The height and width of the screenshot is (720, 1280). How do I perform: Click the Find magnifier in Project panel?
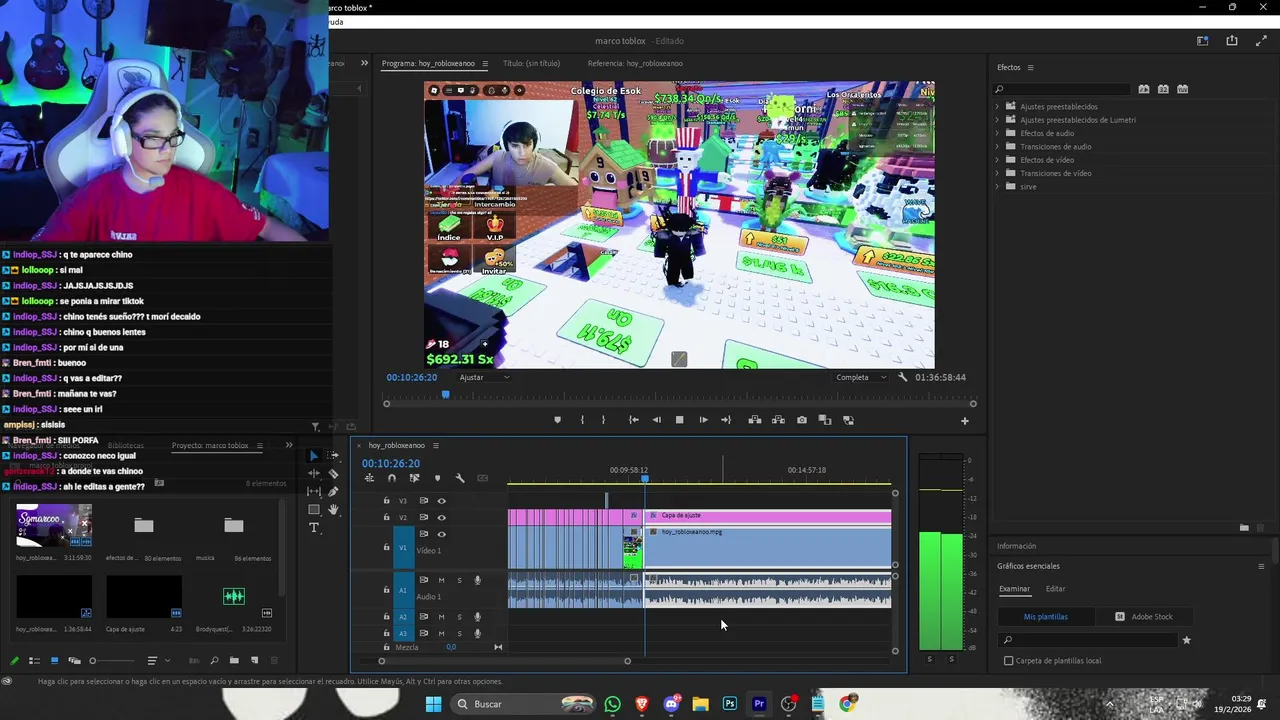tap(214, 660)
